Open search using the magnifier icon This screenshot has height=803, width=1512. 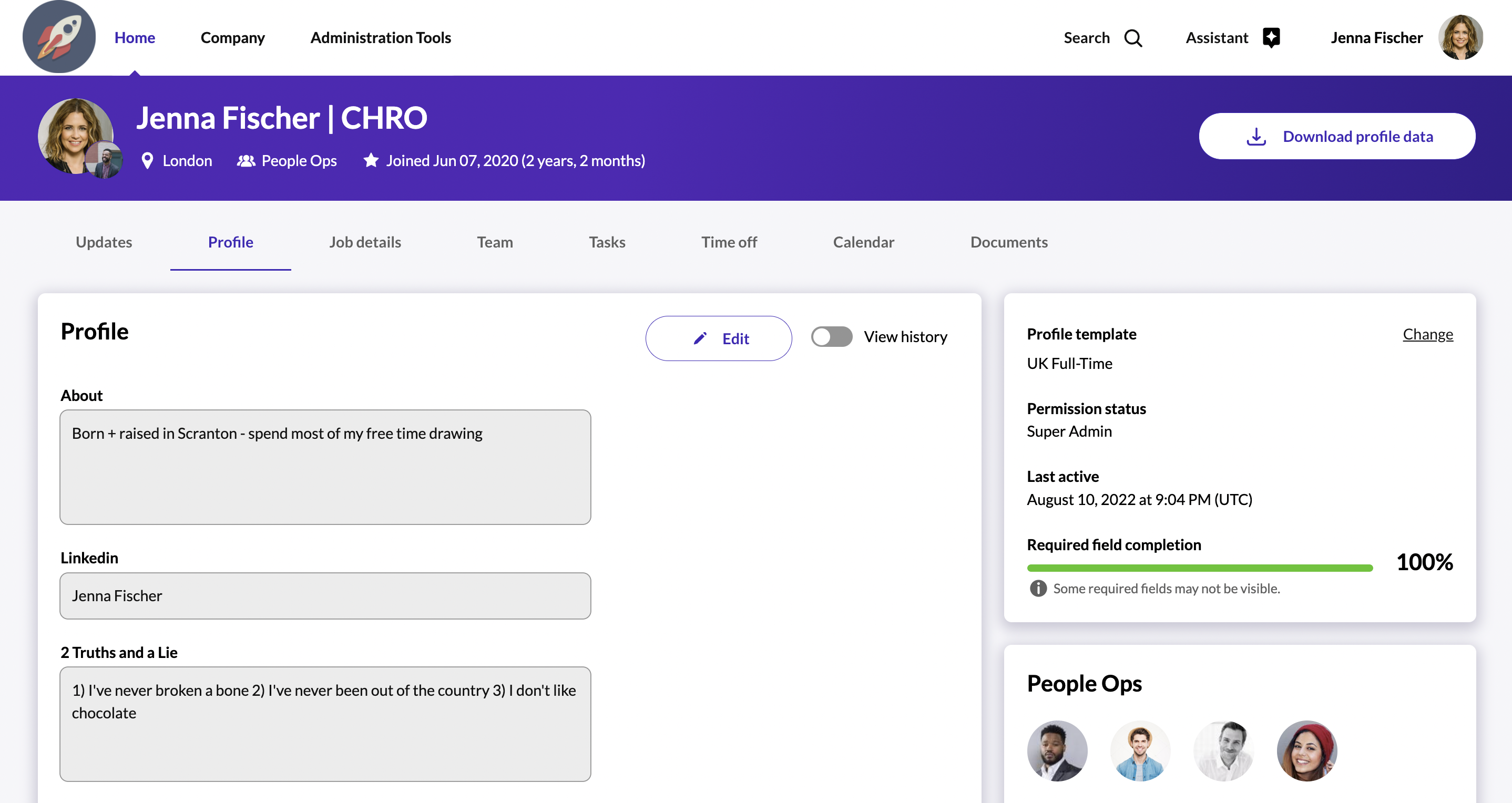coord(1134,37)
